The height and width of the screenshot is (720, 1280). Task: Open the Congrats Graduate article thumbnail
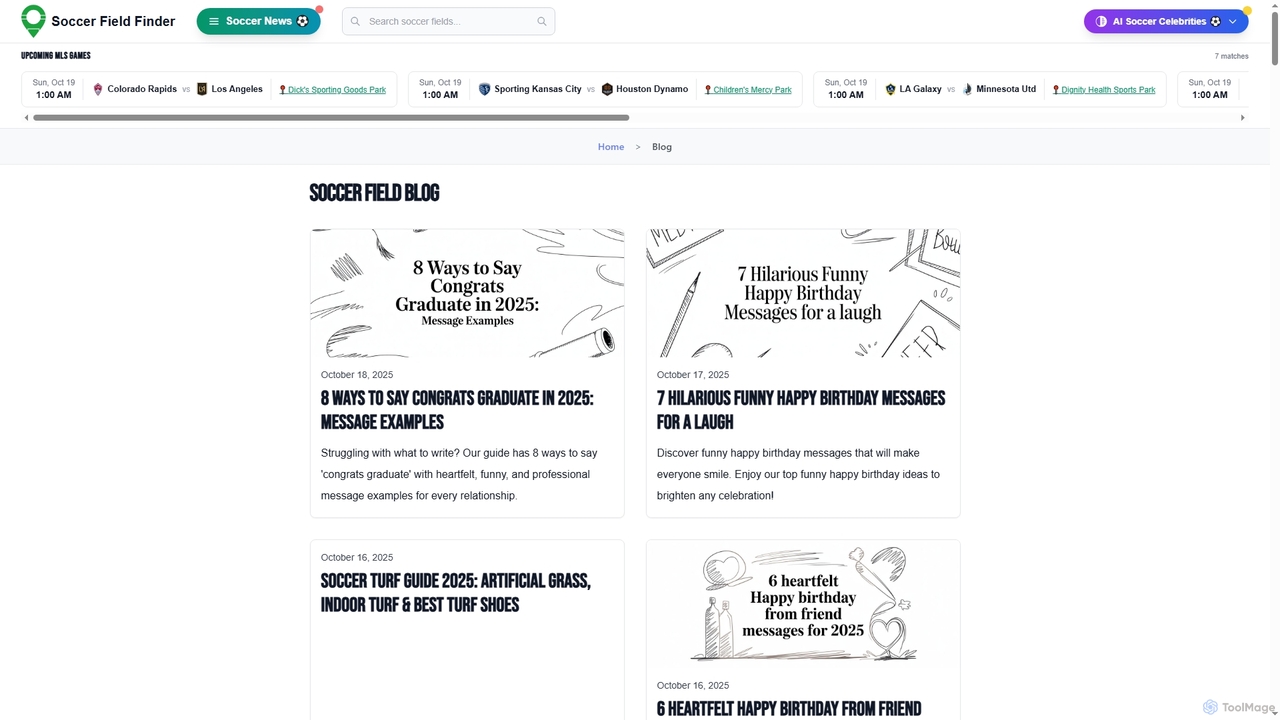pyautogui.click(x=467, y=293)
